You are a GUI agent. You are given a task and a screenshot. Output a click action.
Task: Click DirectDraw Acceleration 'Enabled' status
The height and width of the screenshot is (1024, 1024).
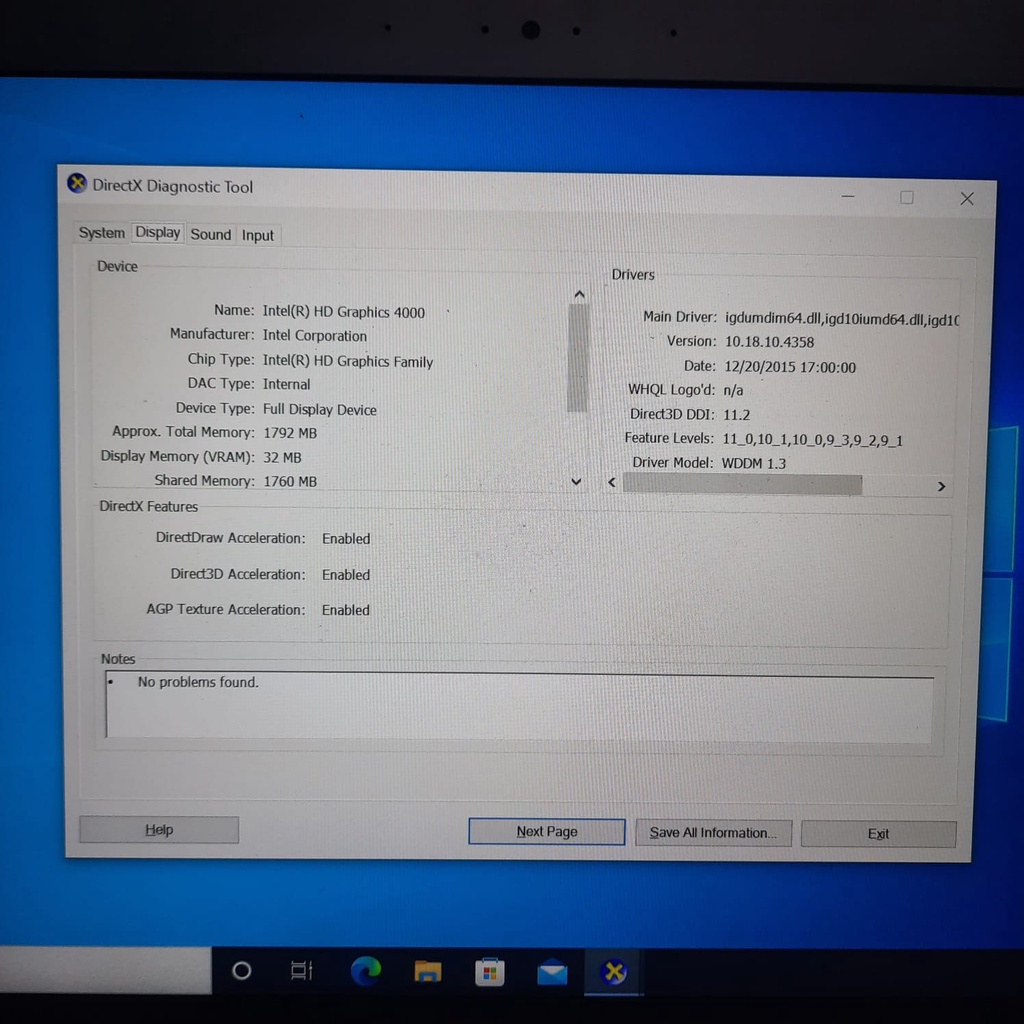click(345, 539)
